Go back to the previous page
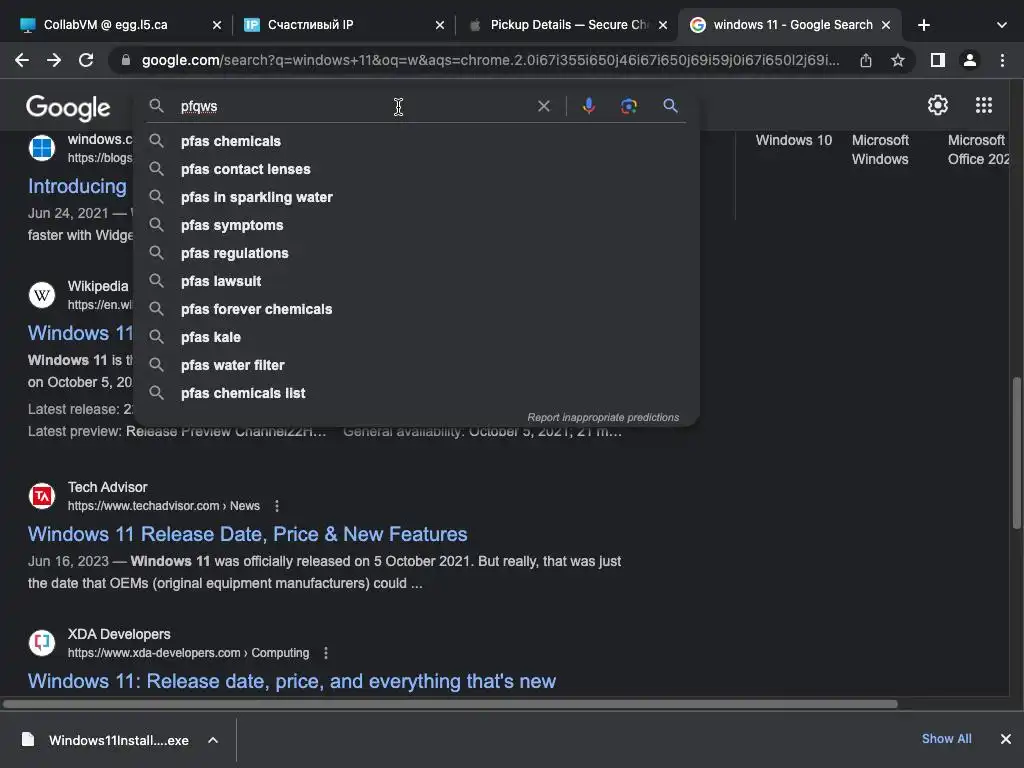1024x768 pixels. (22, 60)
